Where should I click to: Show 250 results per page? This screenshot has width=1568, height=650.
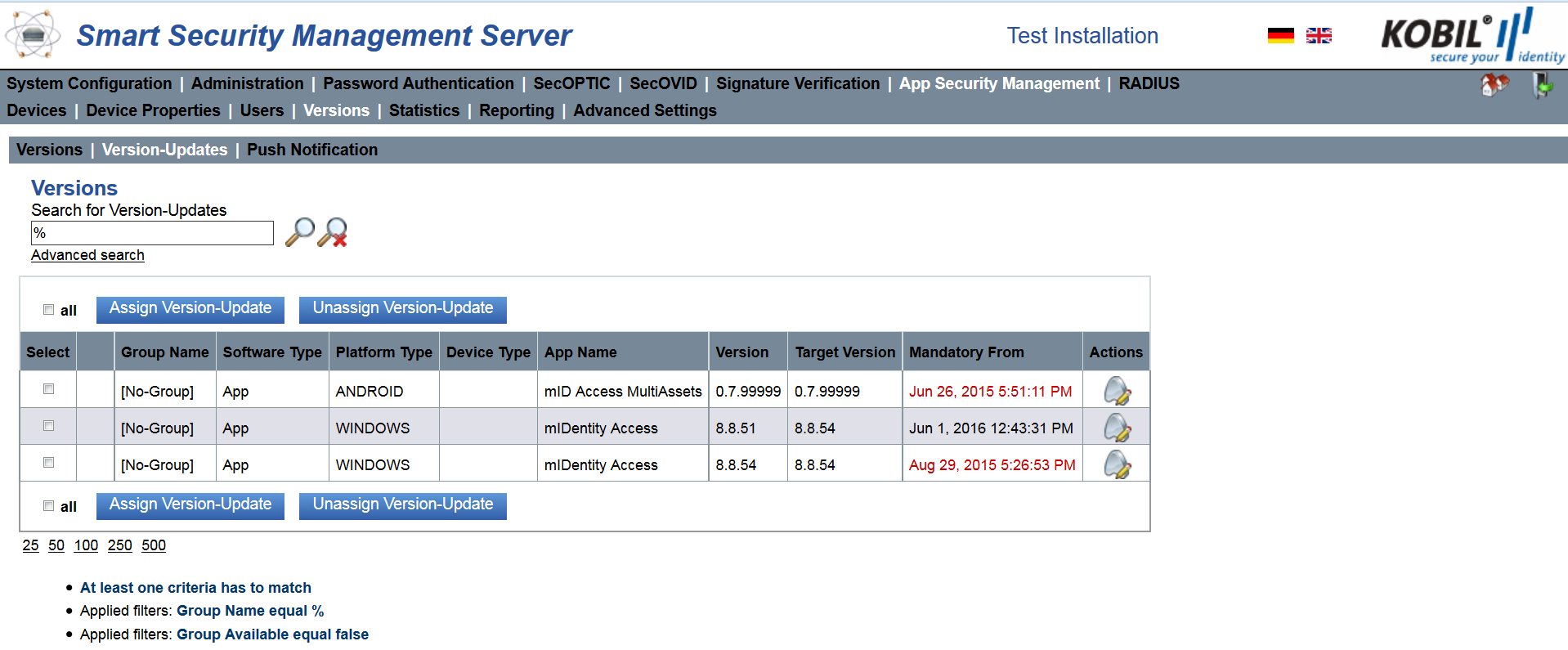(119, 545)
